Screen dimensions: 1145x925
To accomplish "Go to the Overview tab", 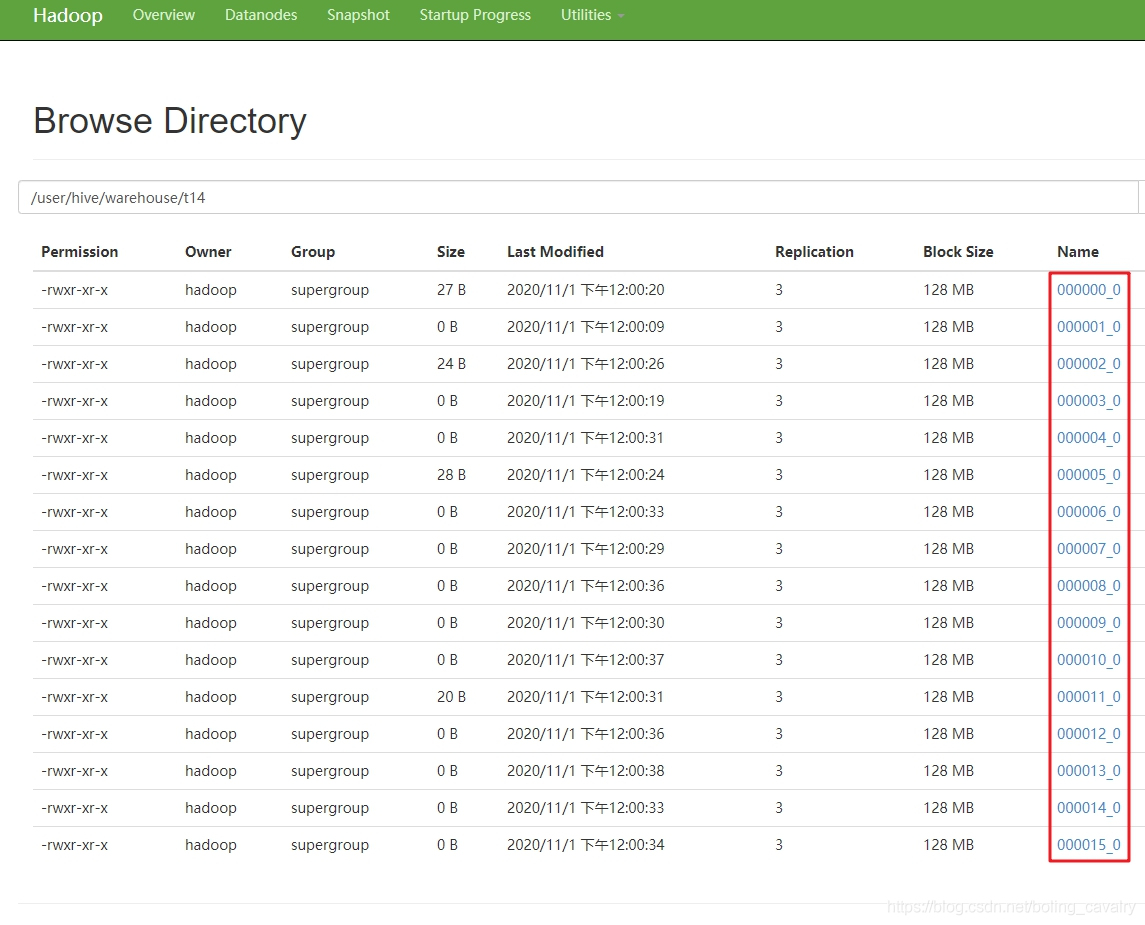I will pos(164,15).
